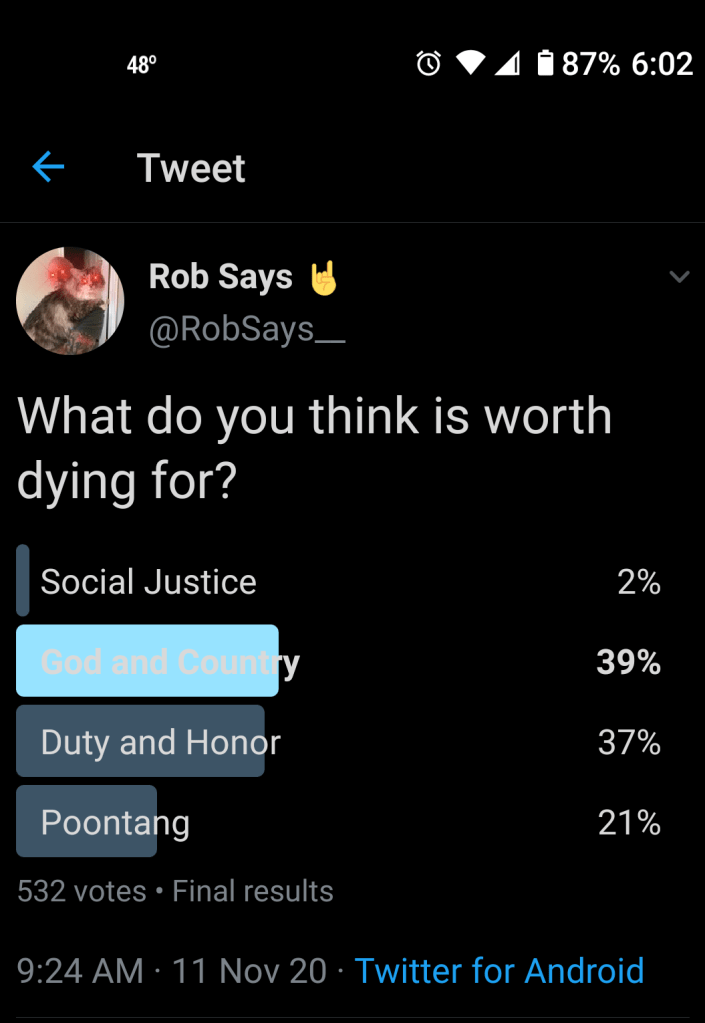This screenshot has width=705, height=1023.
Task: Tap the 532 votes final results text
Action: coord(175,891)
